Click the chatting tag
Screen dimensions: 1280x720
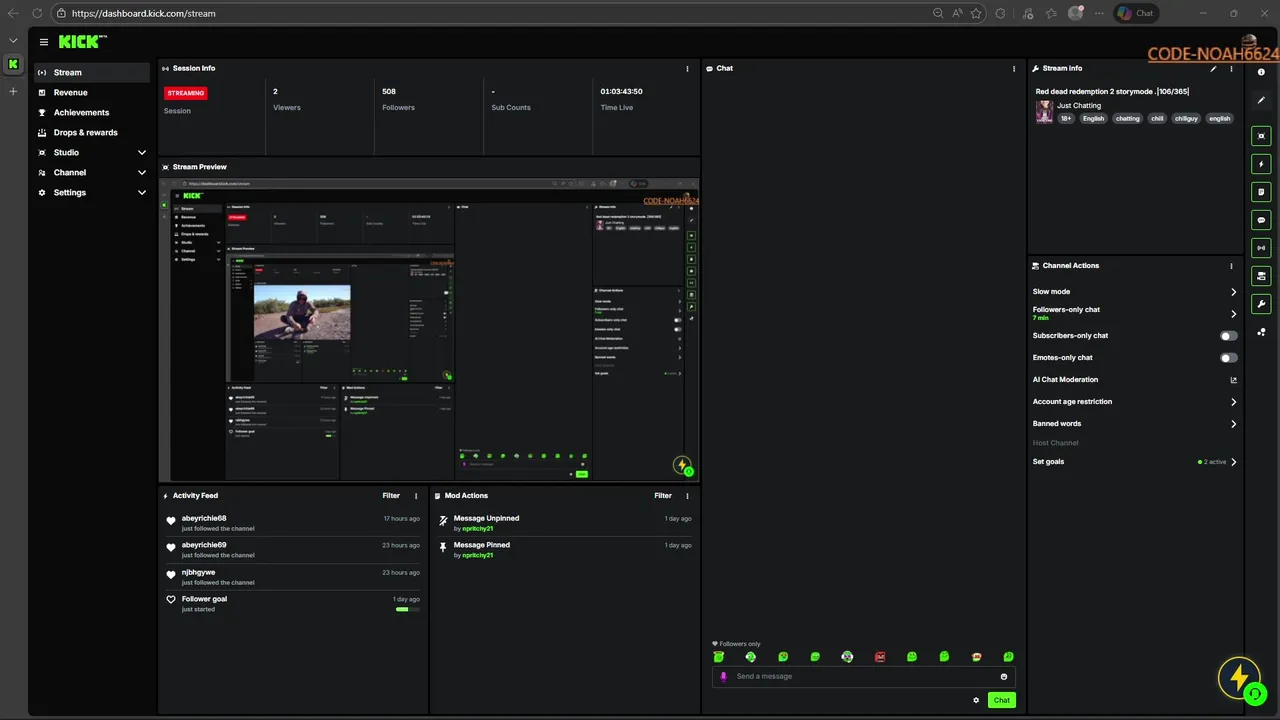1127,118
